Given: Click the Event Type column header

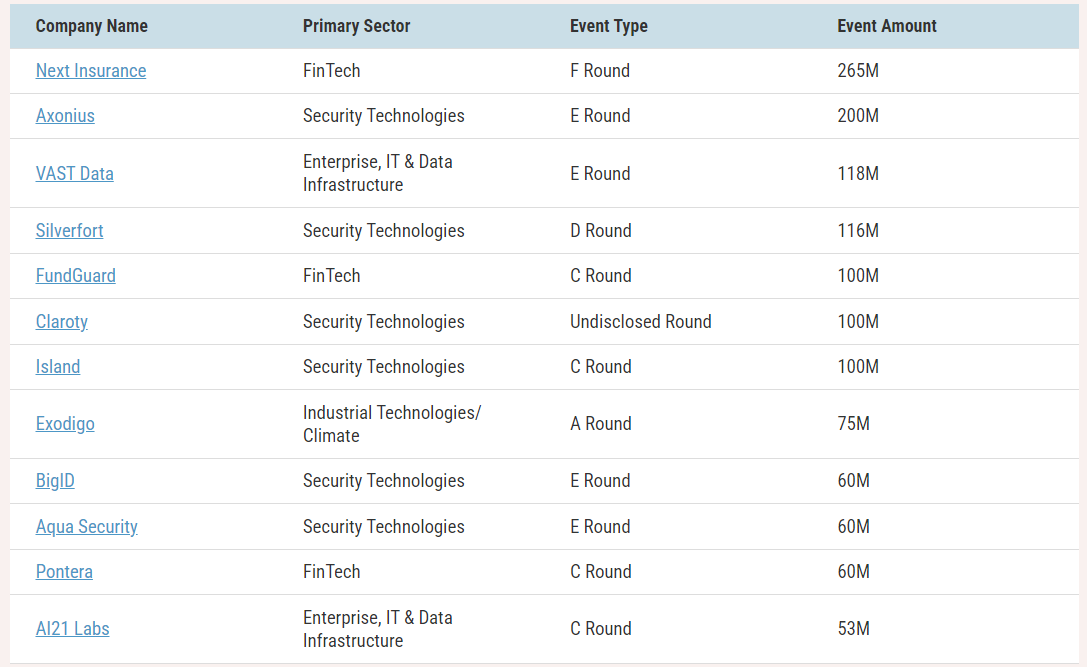Looking at the screenshot, I should click(x=609, y=26).
